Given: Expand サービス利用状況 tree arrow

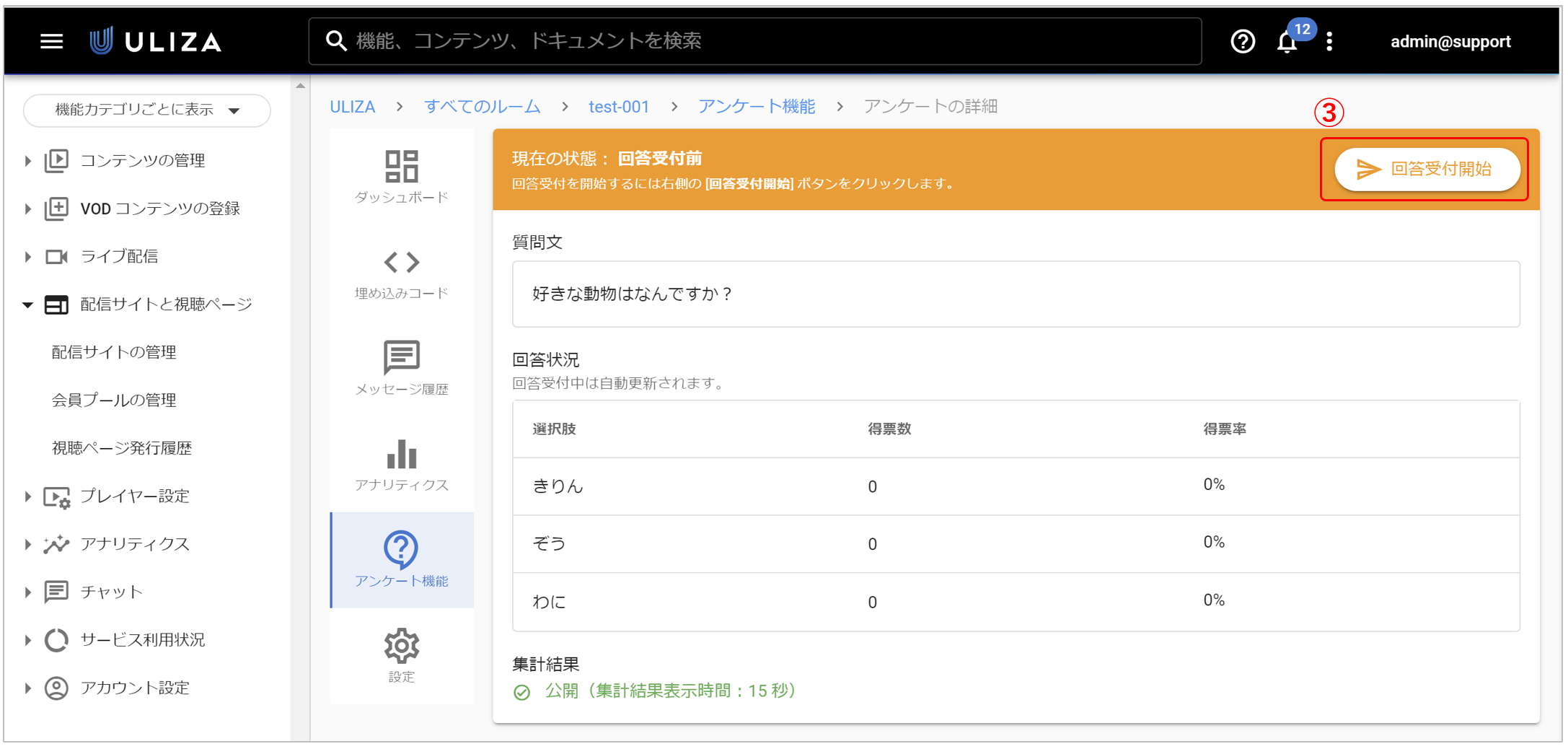Looking at the screenshot, I should [x=27, y=640].
